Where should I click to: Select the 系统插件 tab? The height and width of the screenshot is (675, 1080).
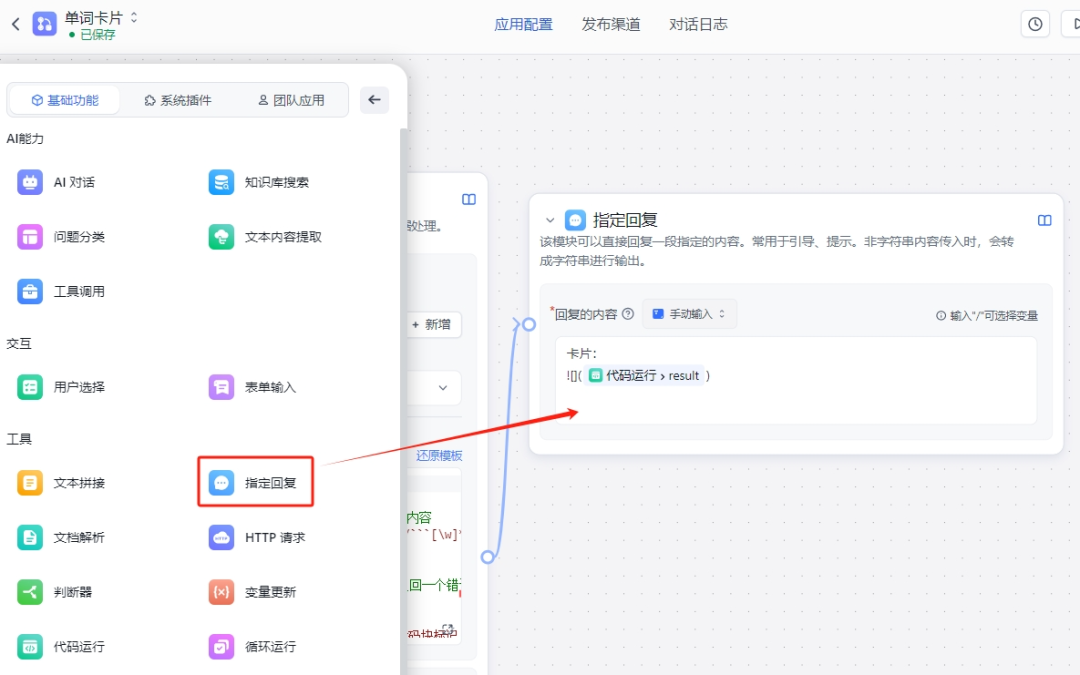point(178,101)
